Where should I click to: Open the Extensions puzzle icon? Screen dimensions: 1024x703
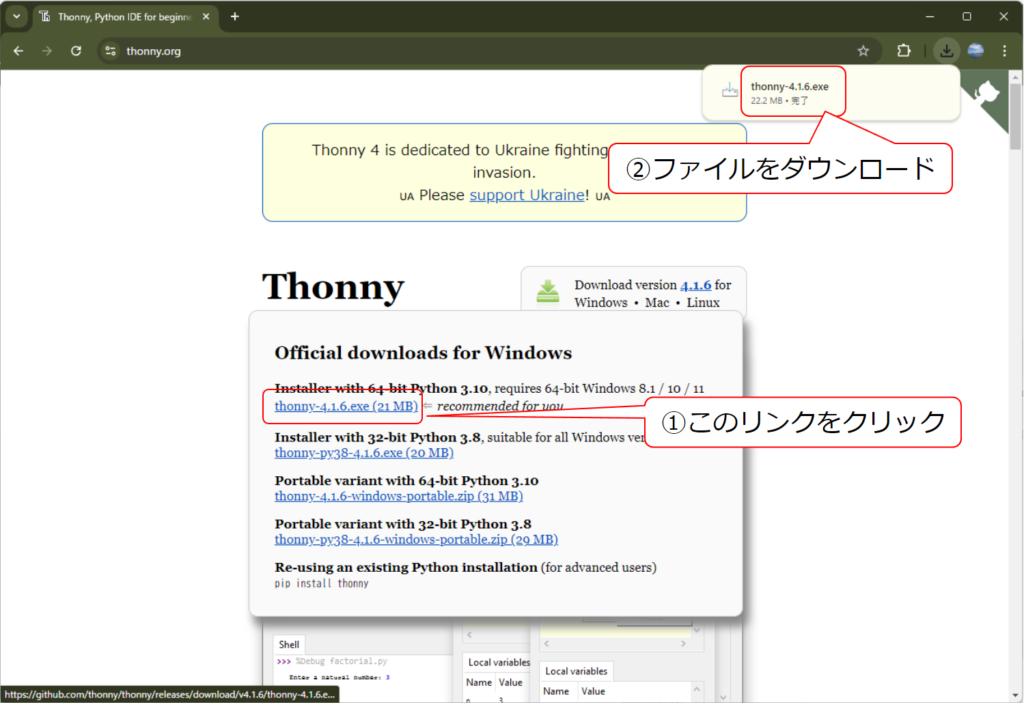point(904,50)
